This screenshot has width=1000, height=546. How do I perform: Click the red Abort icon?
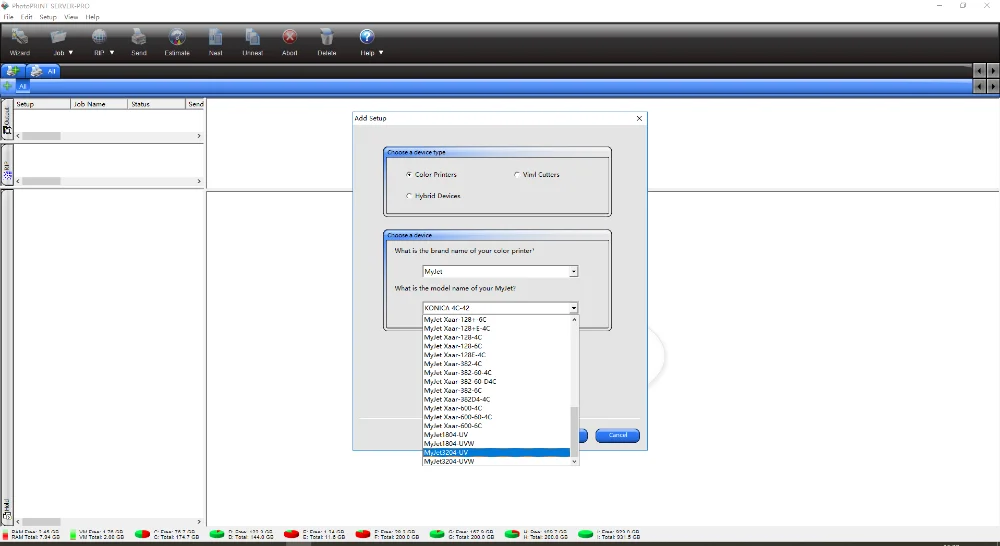[x=290, y=37]
